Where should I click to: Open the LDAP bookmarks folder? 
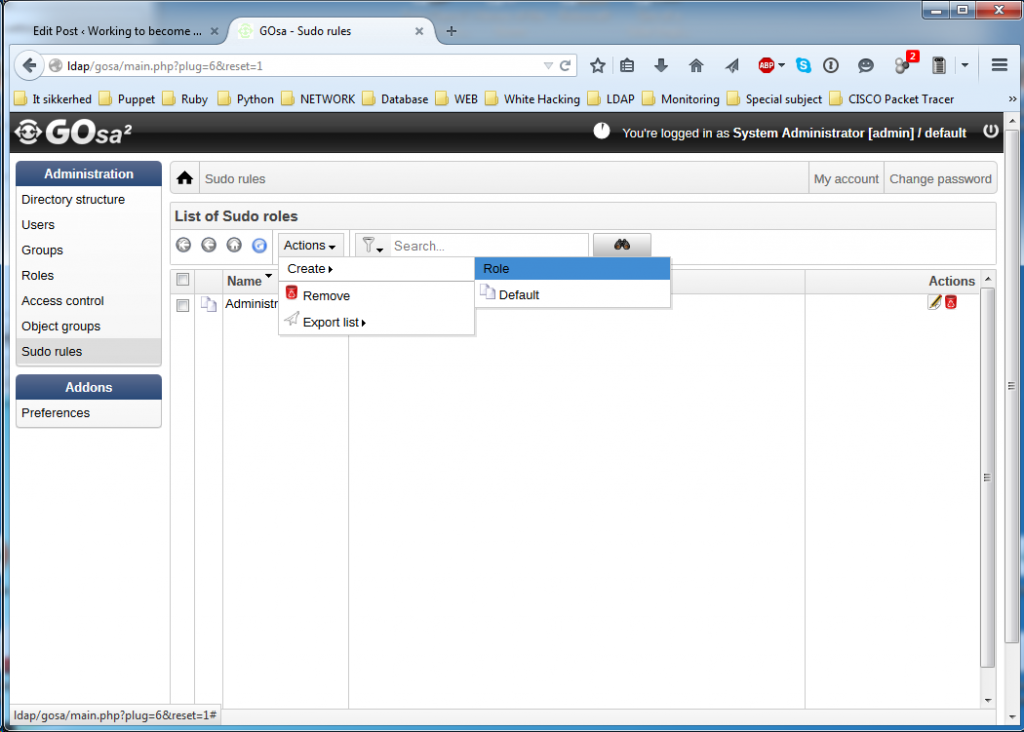click(611, 99)
